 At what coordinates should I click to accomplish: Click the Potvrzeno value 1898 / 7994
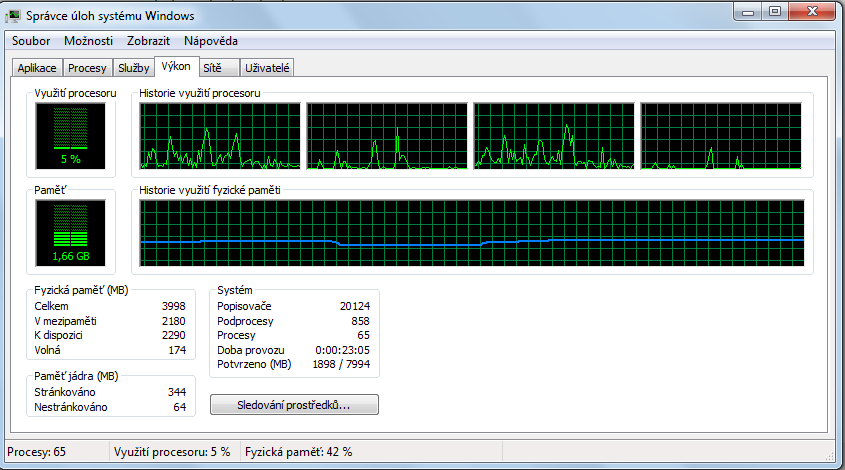[341, 364]
